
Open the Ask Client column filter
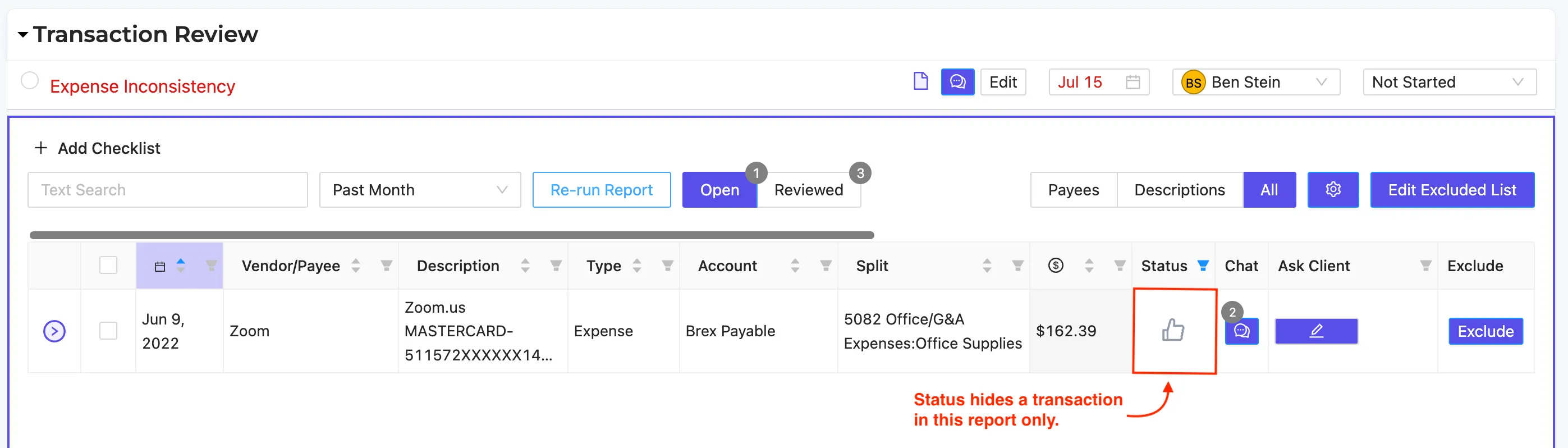pos(1426,266)
